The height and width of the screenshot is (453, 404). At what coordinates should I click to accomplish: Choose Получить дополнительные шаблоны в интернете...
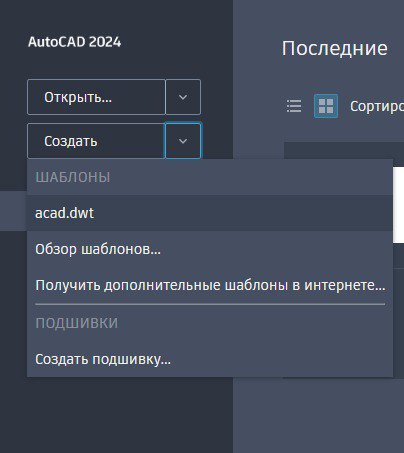pyautogui.click(x=210, y=285)
